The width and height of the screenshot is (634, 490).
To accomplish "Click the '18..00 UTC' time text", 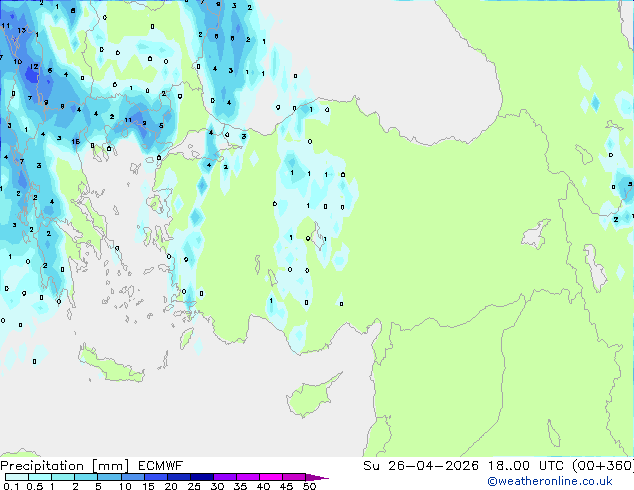I will 526,466.
